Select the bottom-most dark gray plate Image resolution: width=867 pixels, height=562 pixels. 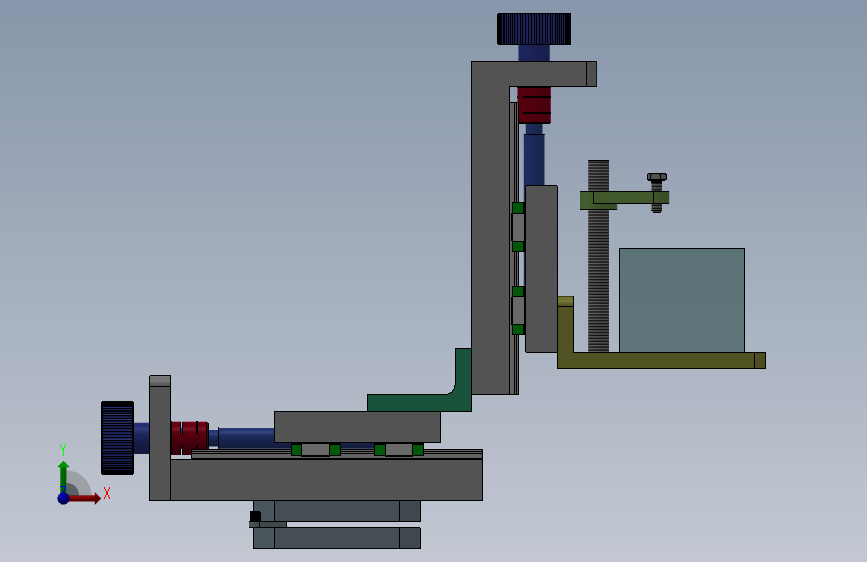pyautogui.click(x=337, y=538)
